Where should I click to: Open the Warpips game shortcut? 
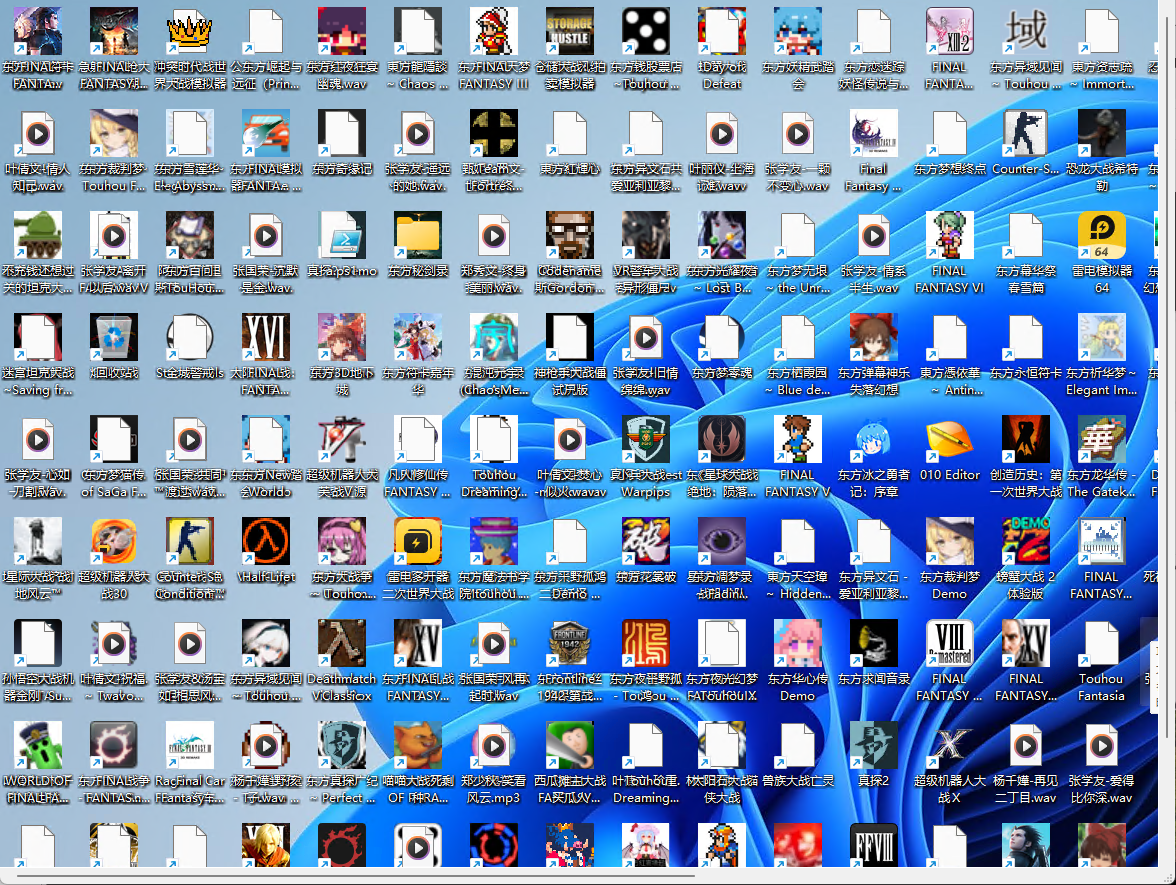(646, 440)
